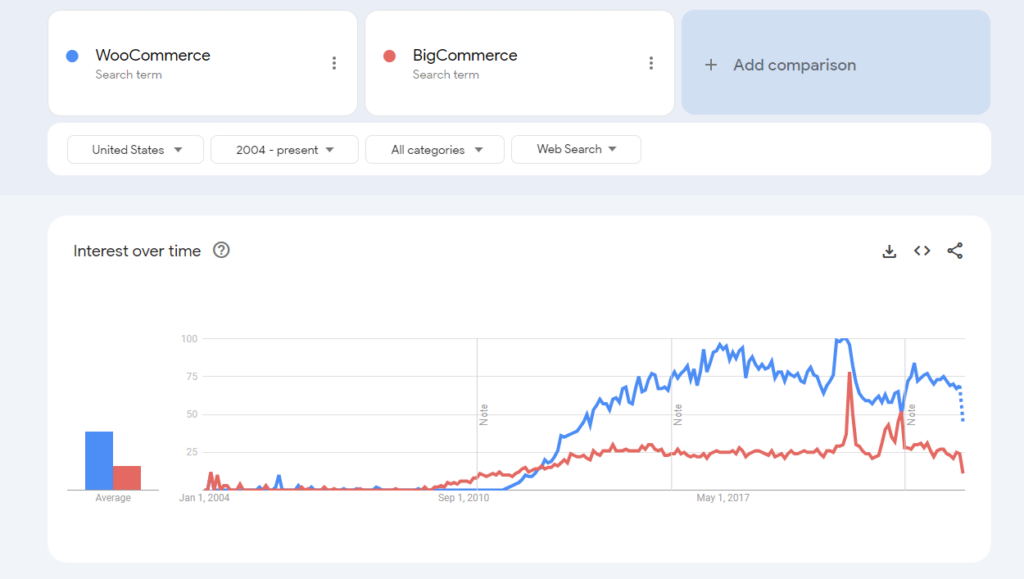1024x579 pixels.
Task: Click the BigCommerce search term label
Action: click(x=465, y=55)
